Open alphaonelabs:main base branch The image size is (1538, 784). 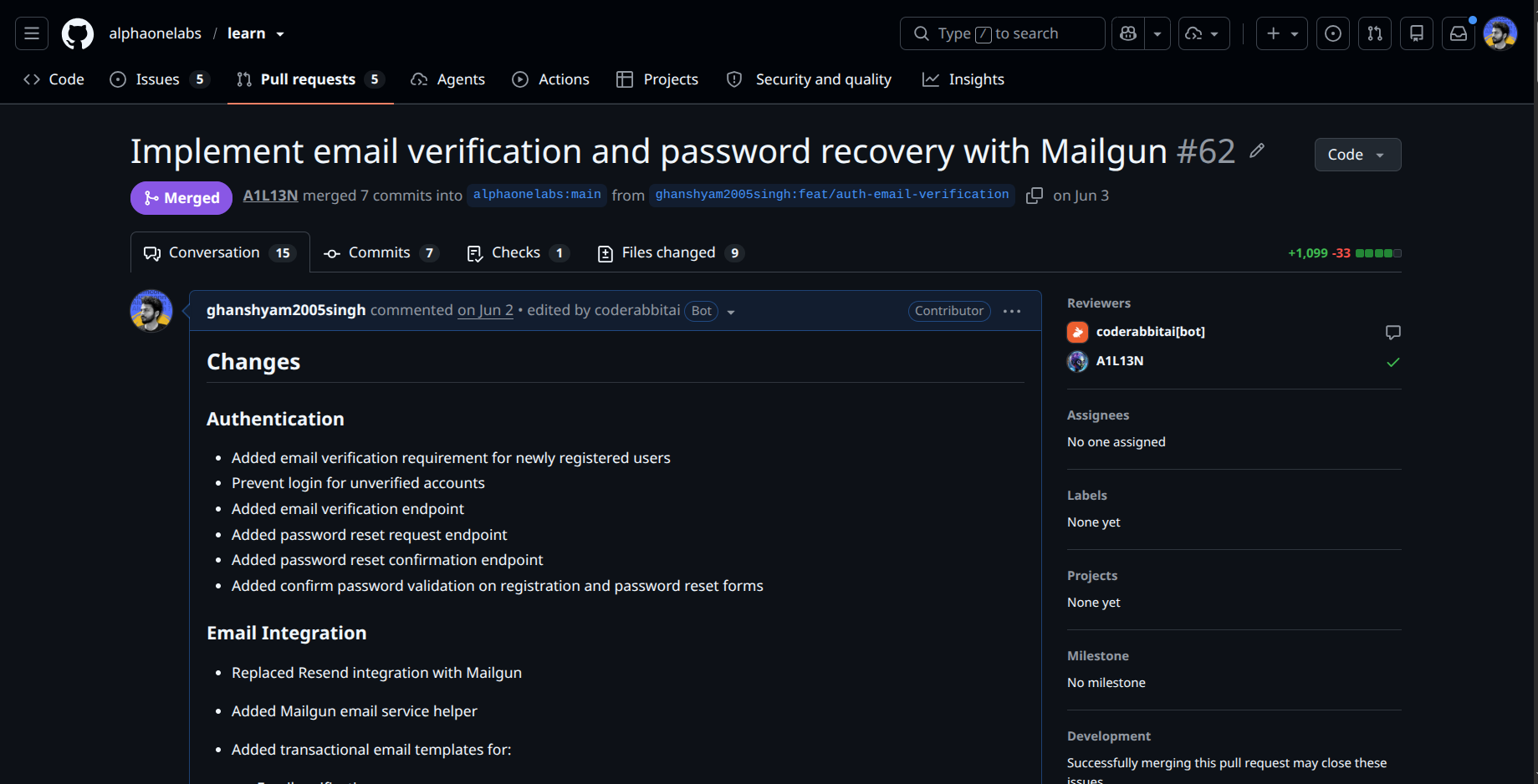pyautogui.click(x=537, y=195)
